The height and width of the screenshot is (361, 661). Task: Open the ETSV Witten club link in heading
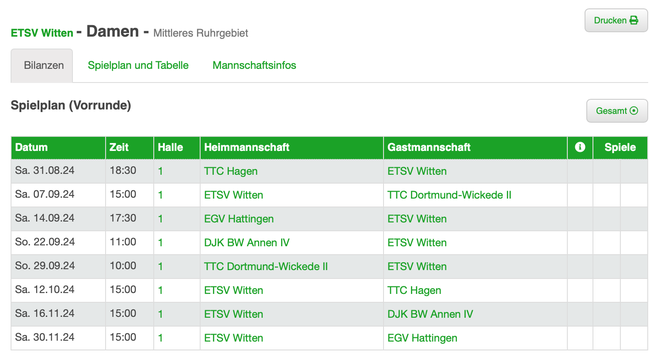click(x=42, y=33)
